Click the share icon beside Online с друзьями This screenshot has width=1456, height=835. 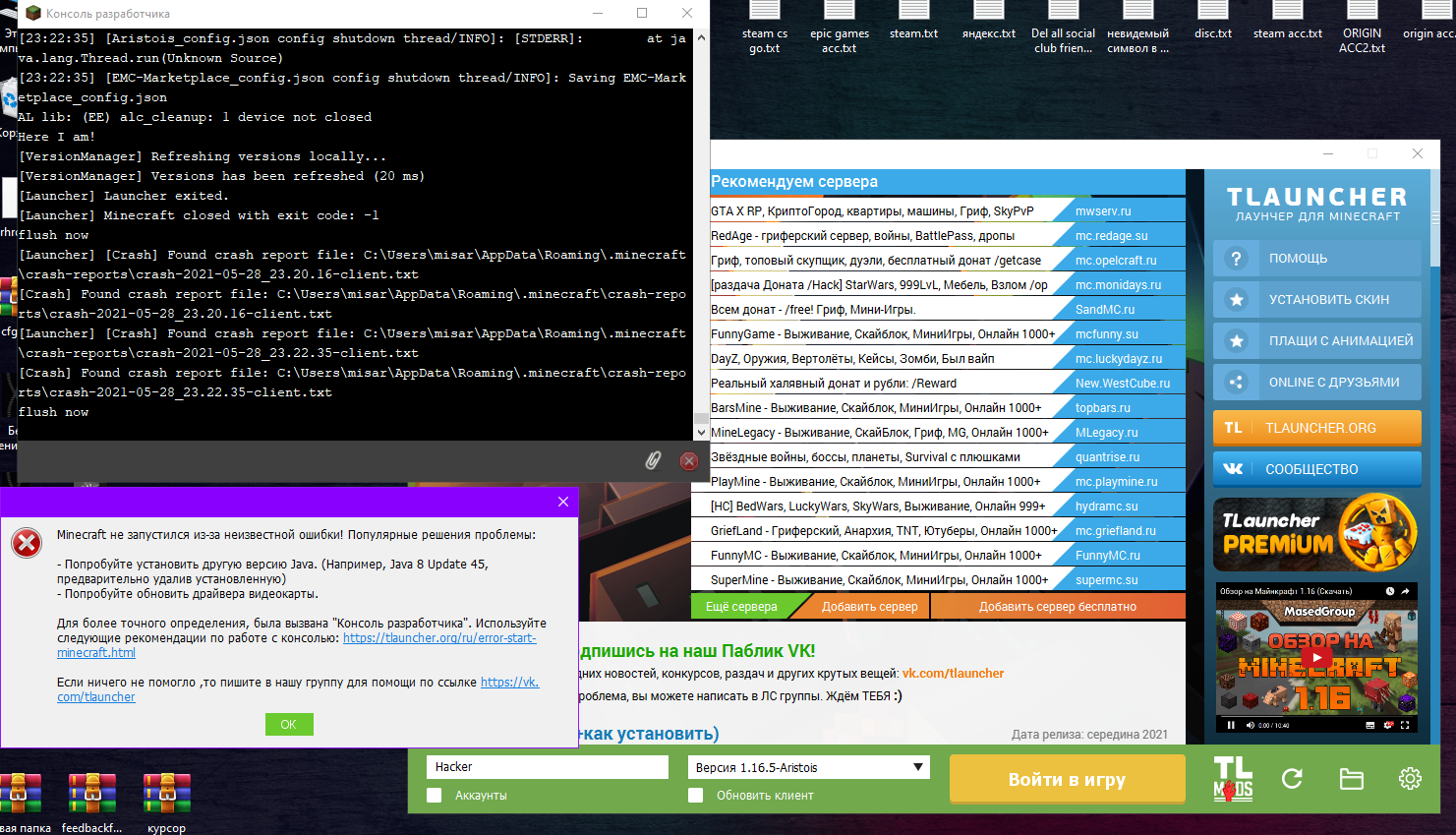(1237, 383)
